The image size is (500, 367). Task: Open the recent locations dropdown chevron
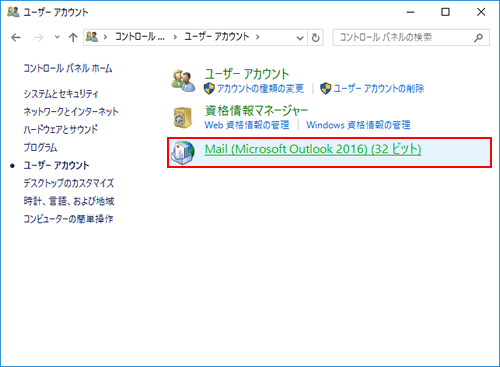click(57, 37)
